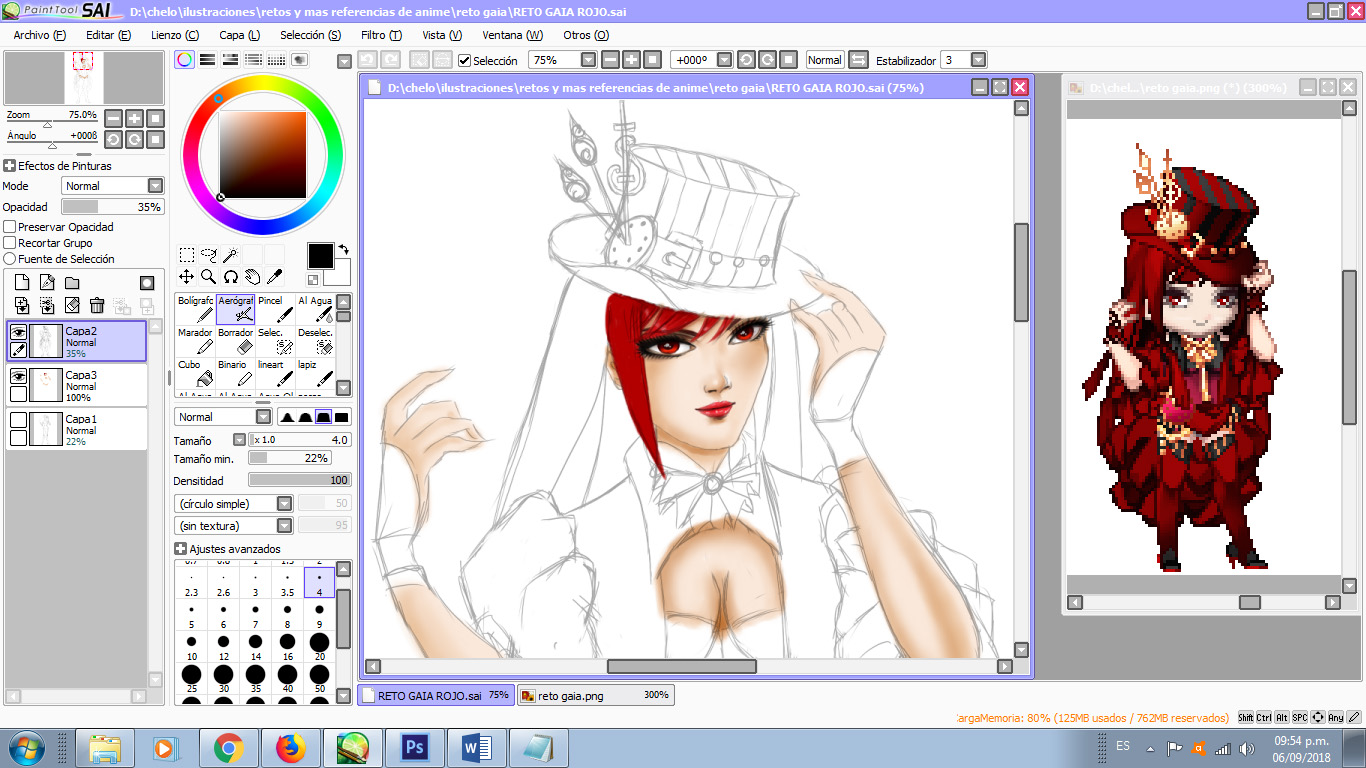
Task: Choose the Marador marker tool
Action: (196, 341)
